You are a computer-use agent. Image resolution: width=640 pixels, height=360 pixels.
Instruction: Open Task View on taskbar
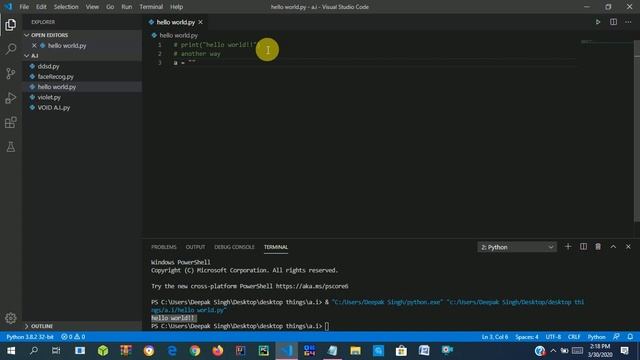(56, 351)
